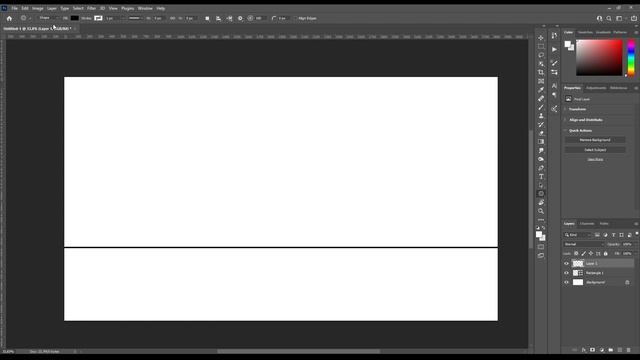
Task: Select the Zoom tool
Action: (541, 211)
